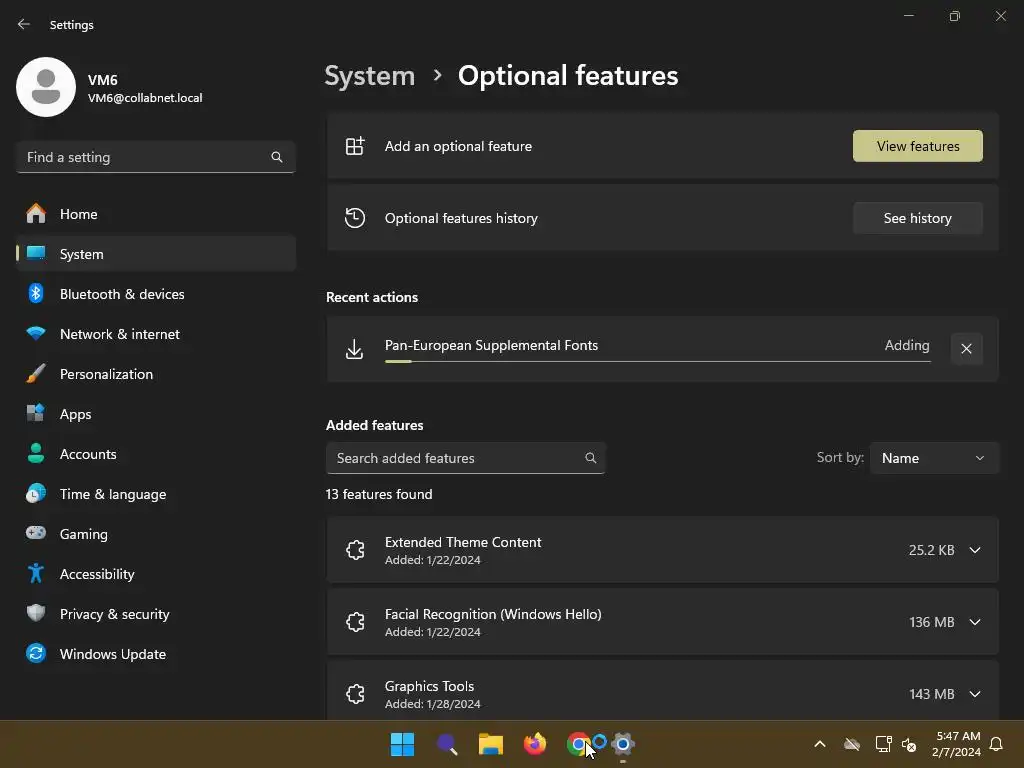This screenshot has height=768, width=1024.
Task: Open the notification bell in system tray
Action: coord(996,744)
